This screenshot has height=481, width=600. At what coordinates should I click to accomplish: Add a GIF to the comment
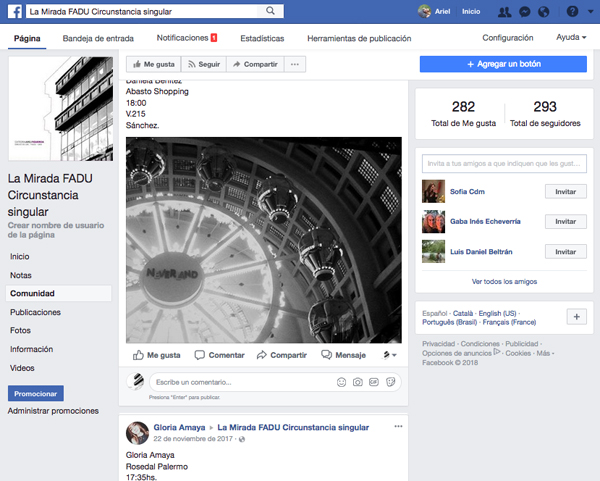coord(374,382)
